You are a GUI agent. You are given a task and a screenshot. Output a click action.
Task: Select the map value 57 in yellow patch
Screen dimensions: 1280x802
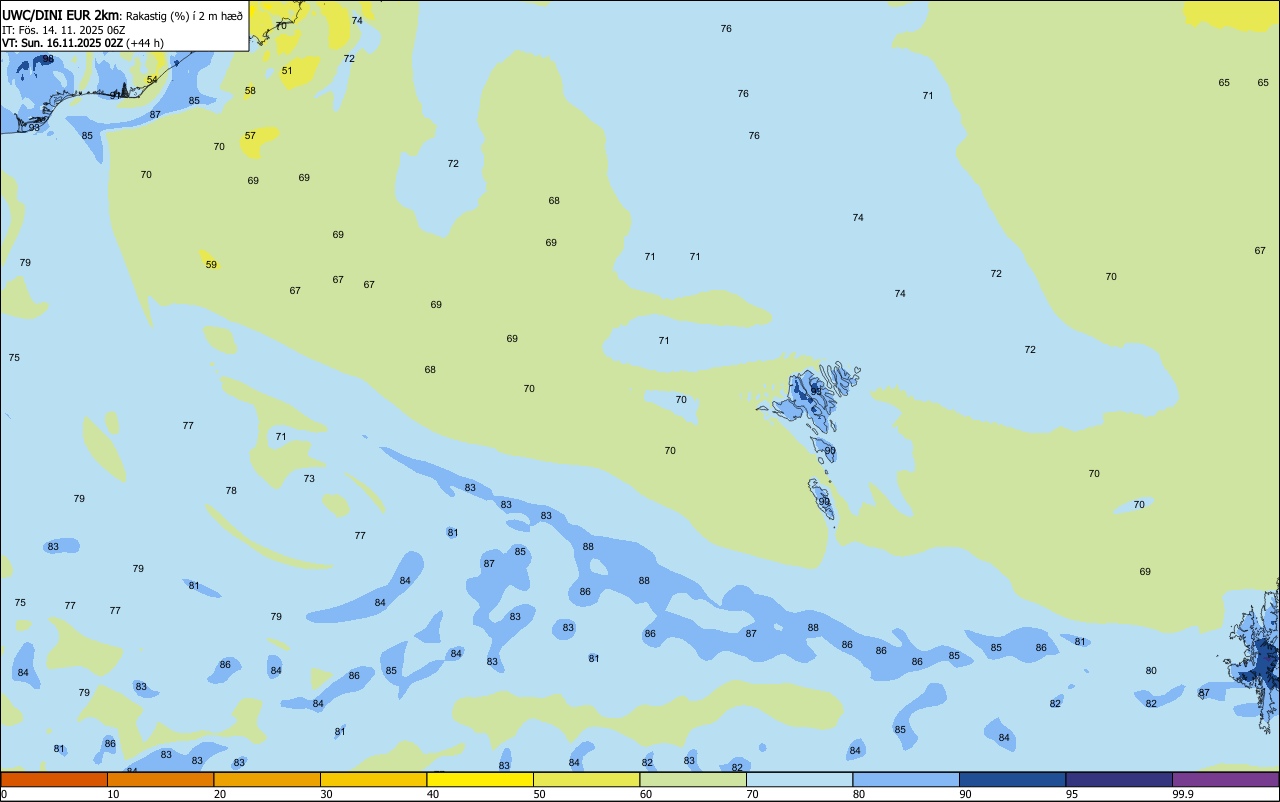[250, 135]
